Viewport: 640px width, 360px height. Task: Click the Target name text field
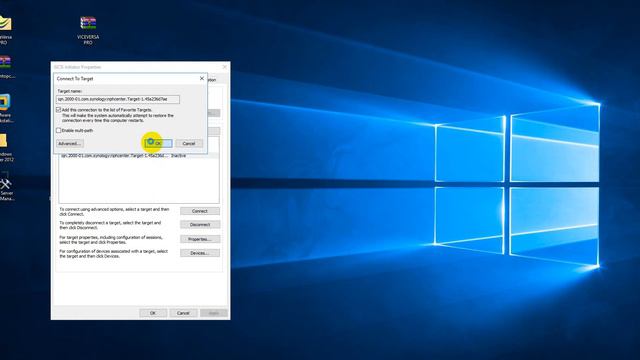(118, 99)
